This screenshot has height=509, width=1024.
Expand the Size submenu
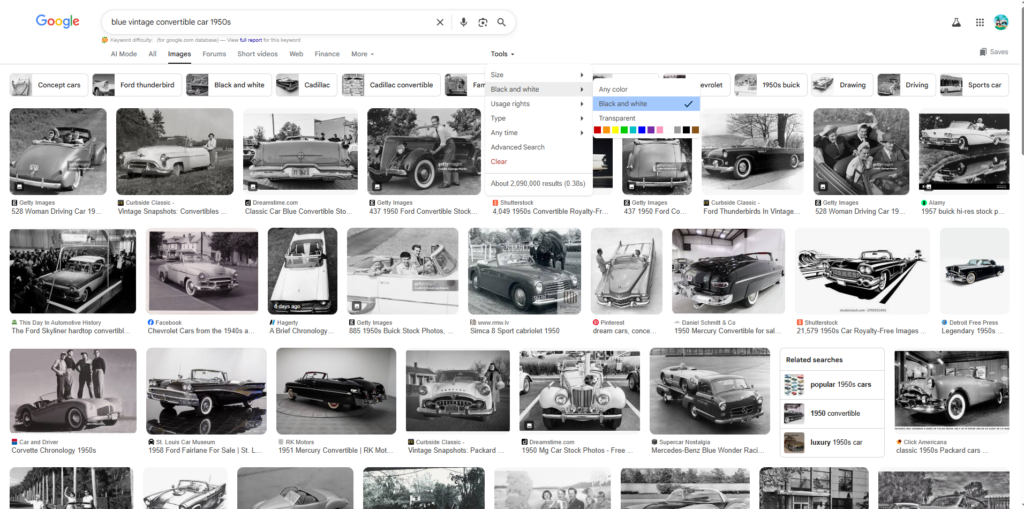coord(538,75)
